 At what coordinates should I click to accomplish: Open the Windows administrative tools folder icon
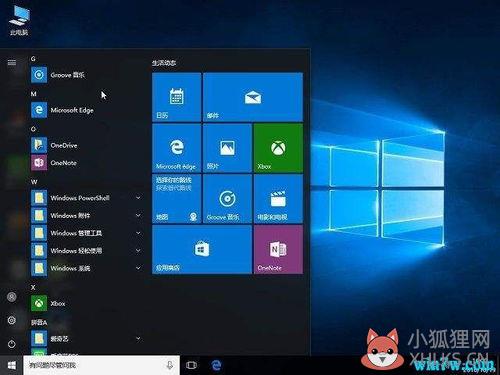click(39, 233)
